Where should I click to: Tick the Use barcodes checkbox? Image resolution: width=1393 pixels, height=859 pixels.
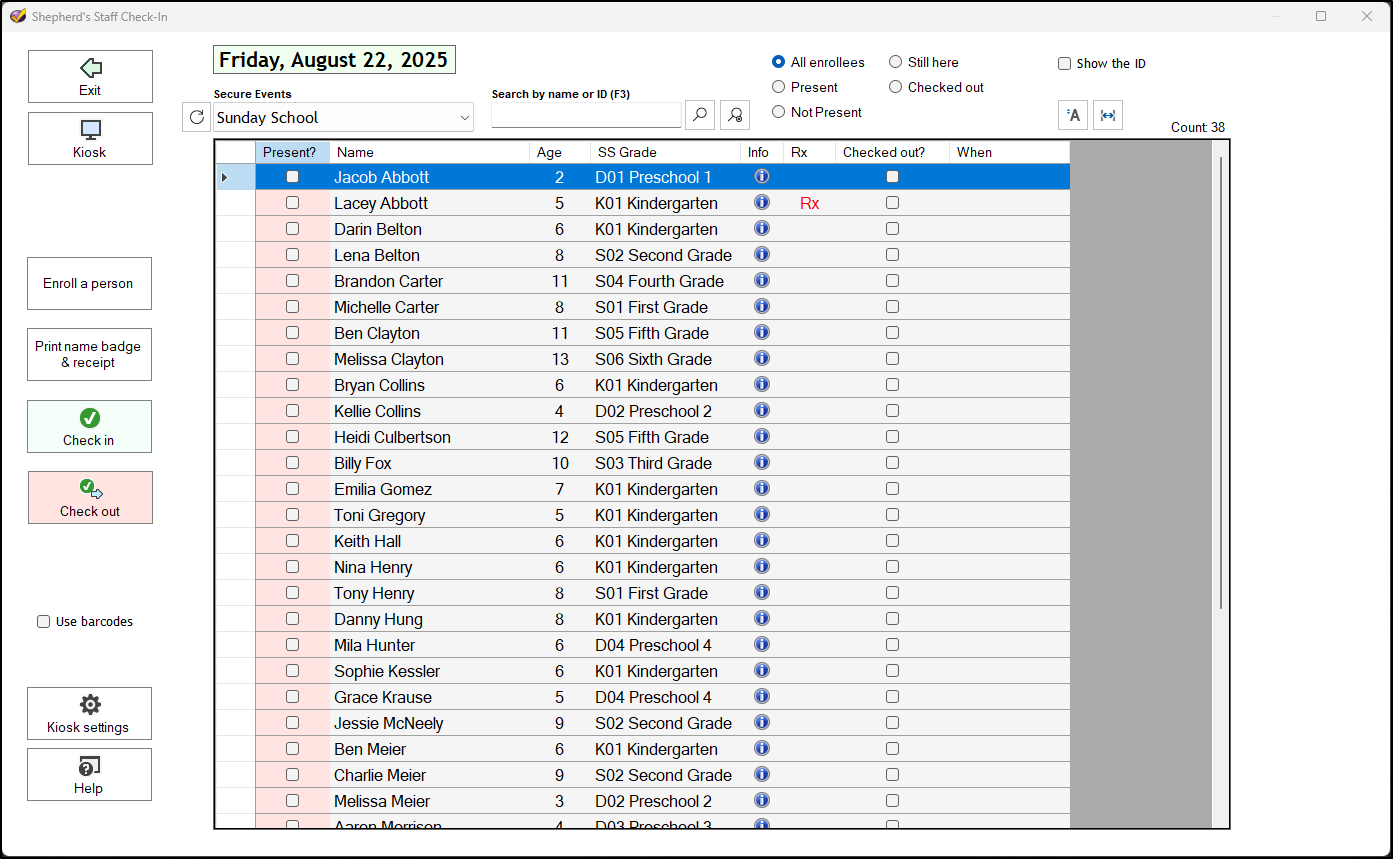pyautogui.click(x=44, y=622)
